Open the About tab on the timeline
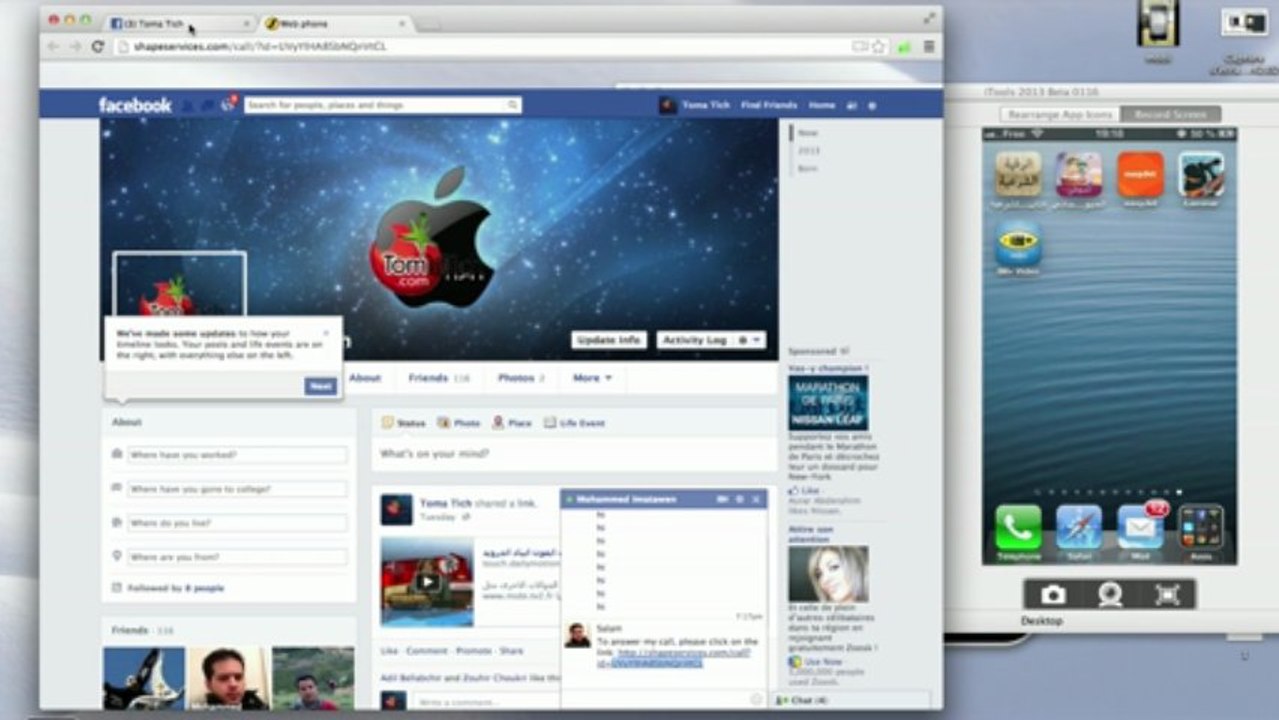This screenshot has width=1279, height=720. point(365,378)
